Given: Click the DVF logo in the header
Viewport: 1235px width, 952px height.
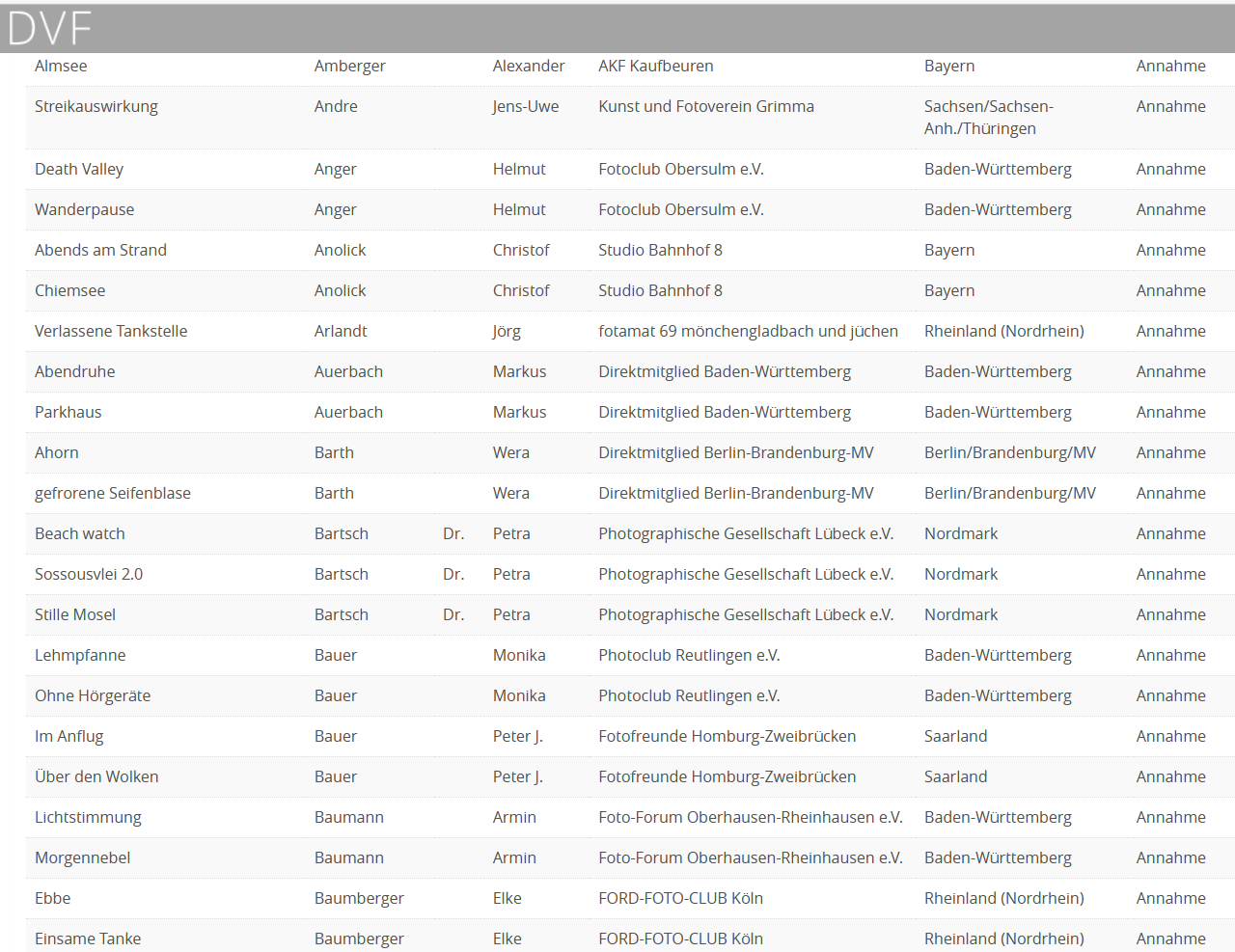Looking at the screenshot, I should 50,28.
